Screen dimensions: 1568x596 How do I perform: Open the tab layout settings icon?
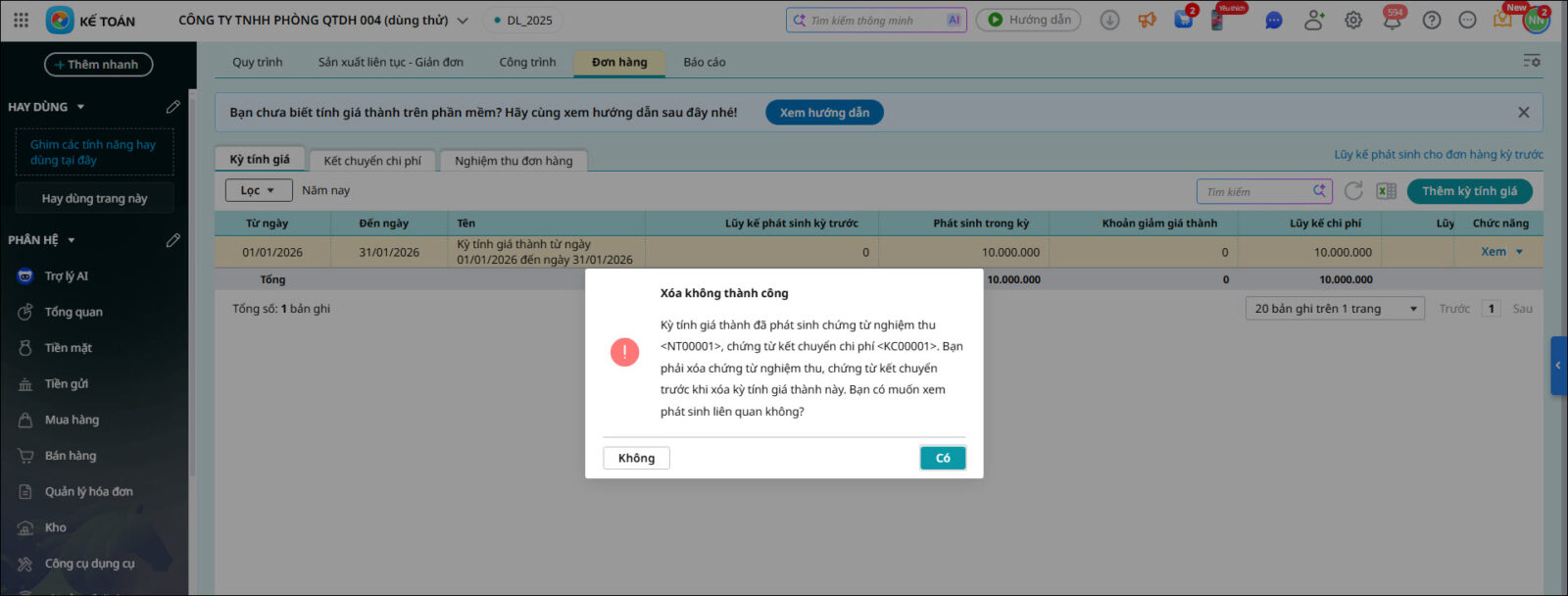[1532, 61]
